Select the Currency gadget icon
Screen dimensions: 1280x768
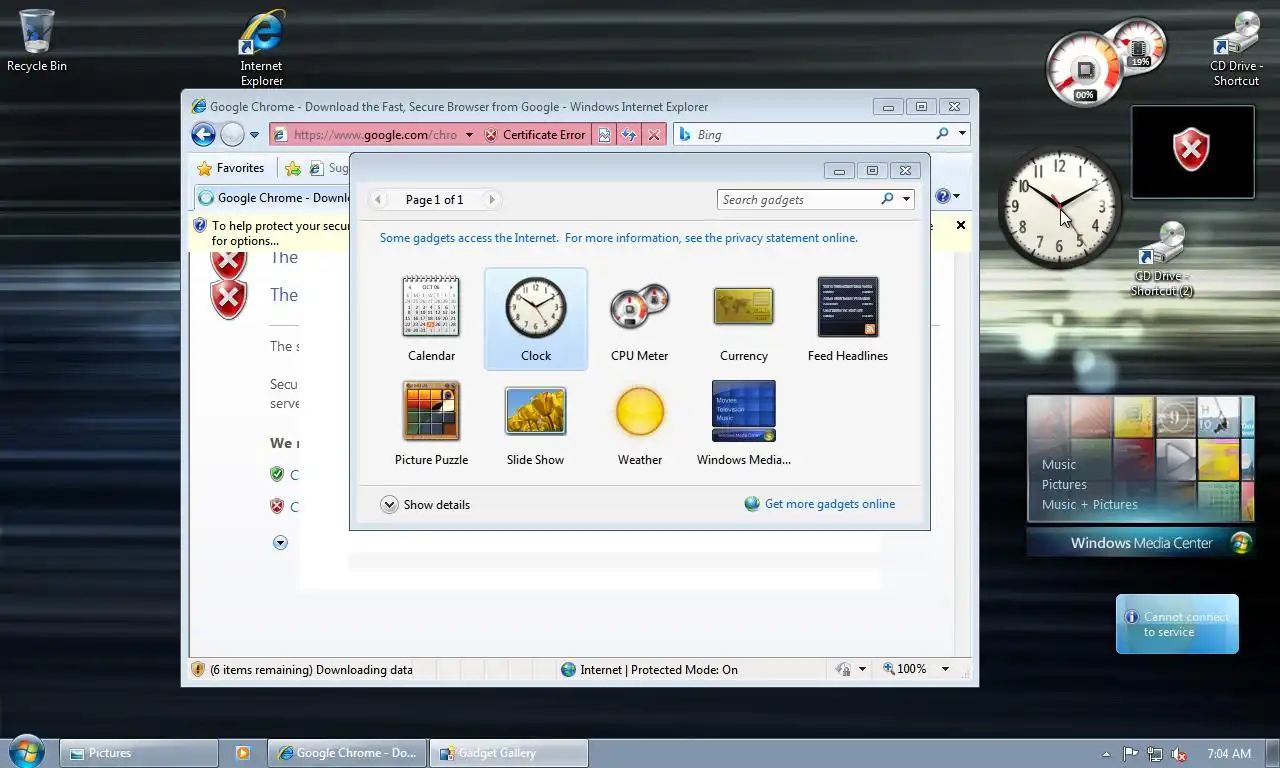pyautogui.click(x=743, y=307)
